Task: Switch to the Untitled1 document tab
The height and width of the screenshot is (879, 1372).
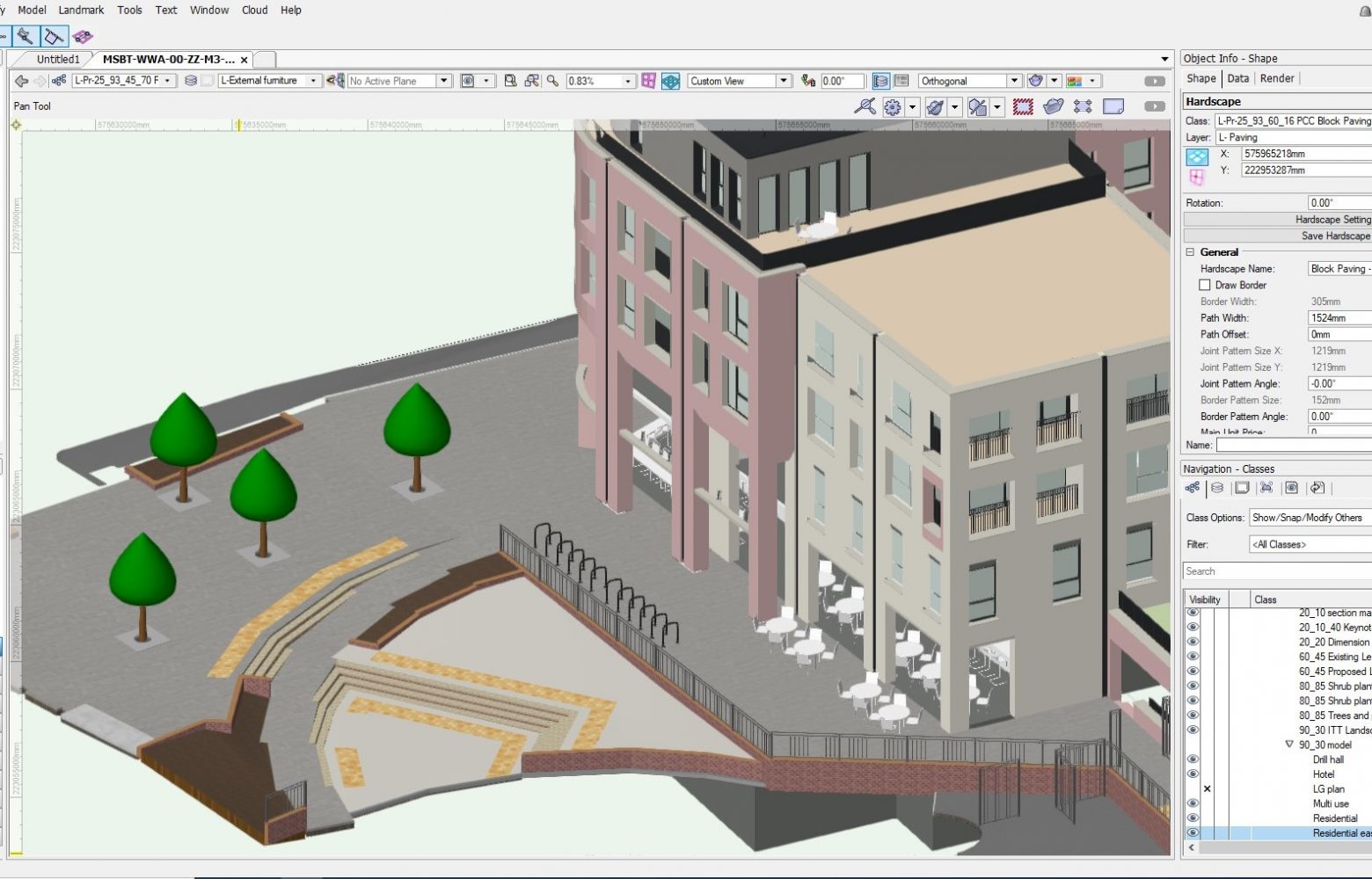Action: click(58, 59)
